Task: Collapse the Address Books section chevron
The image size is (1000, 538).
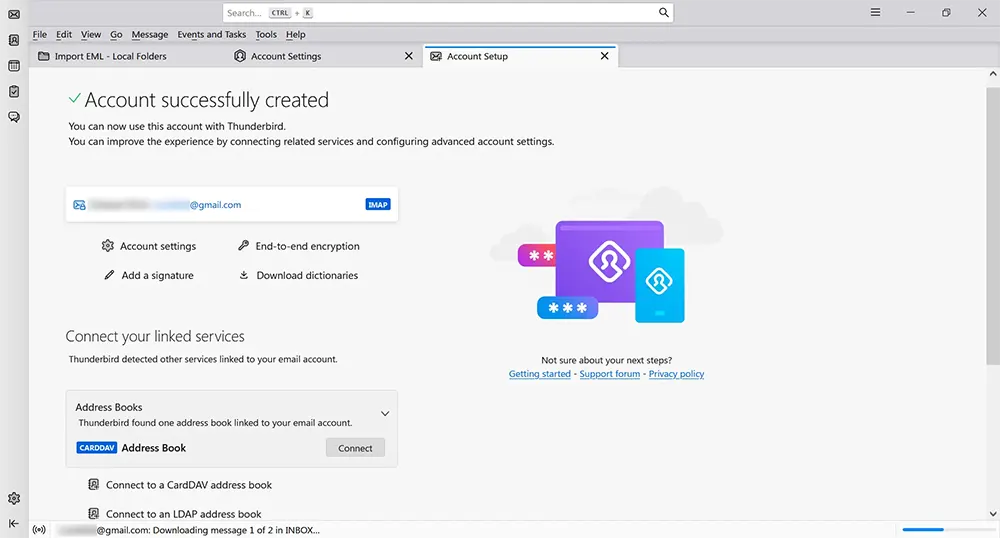Action: (385, 414)
